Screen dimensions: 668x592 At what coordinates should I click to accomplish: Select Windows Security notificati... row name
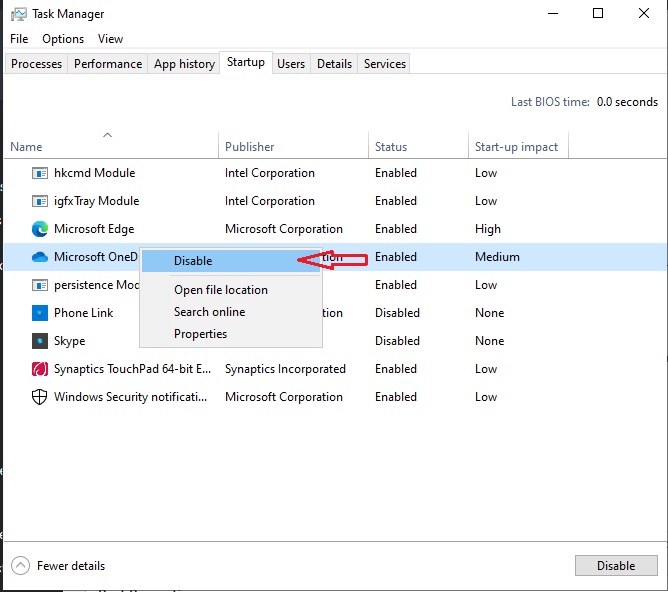(x=130, y=397)
